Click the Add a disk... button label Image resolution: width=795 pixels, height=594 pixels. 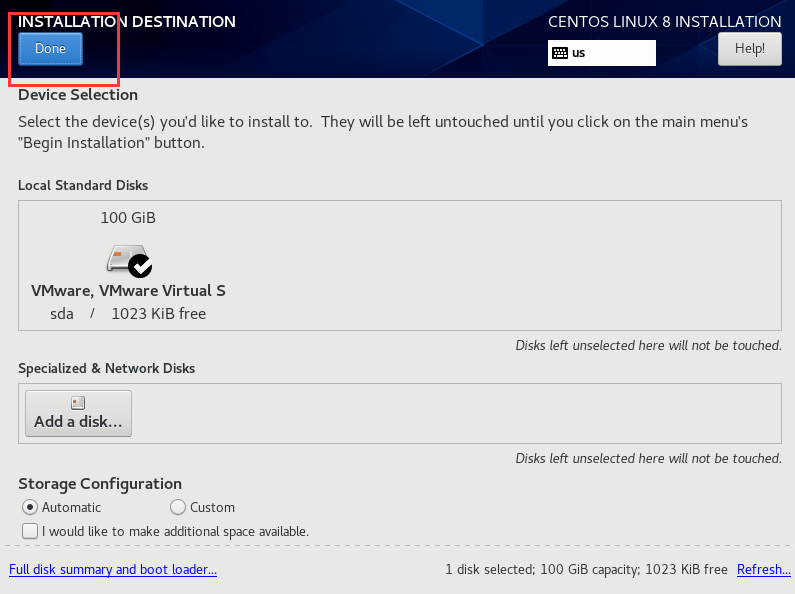pyautogui.click(x=78, y=422)
